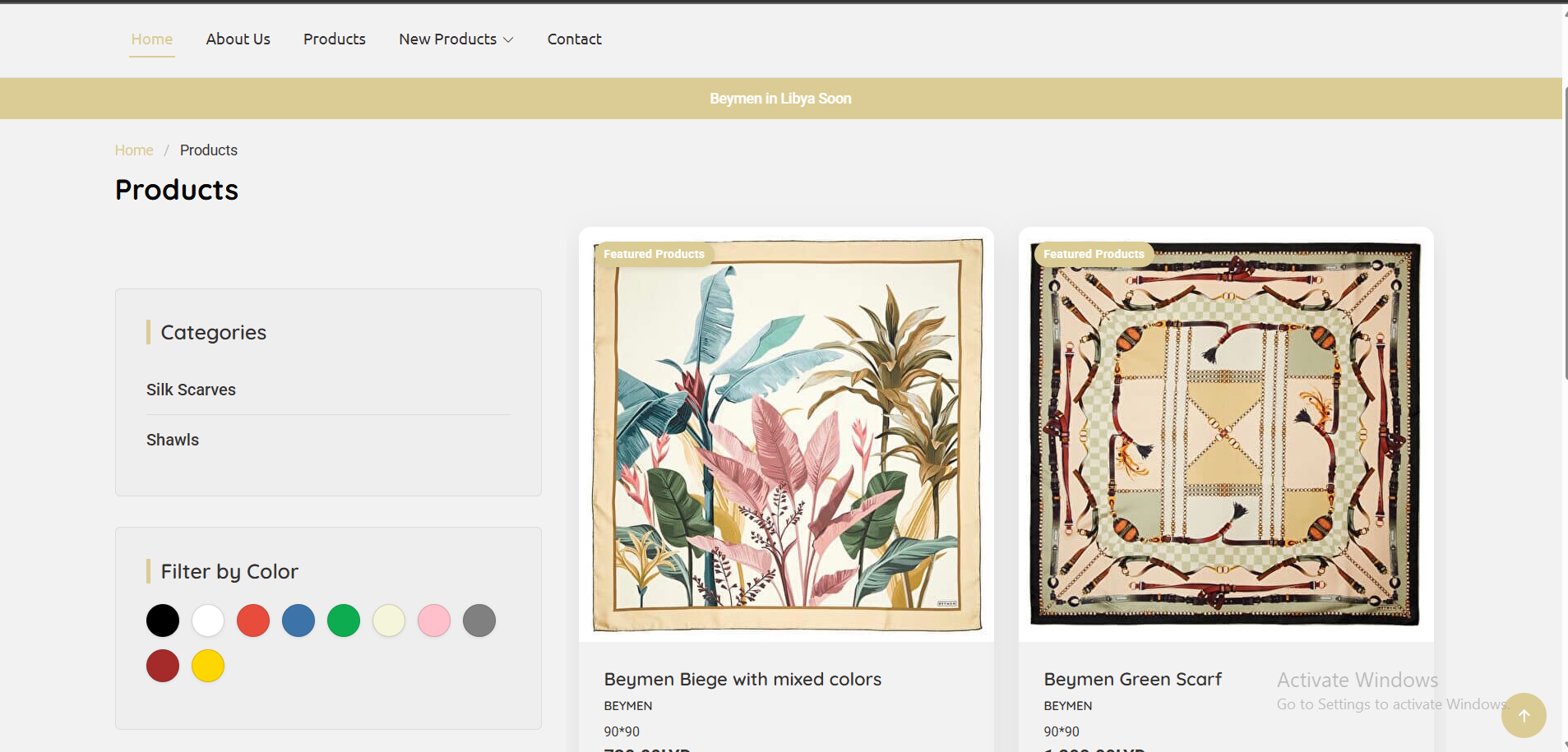This screenshot has height=752, width=1568.
Task: Click the Home breadcrumb link
Action: 134,150
